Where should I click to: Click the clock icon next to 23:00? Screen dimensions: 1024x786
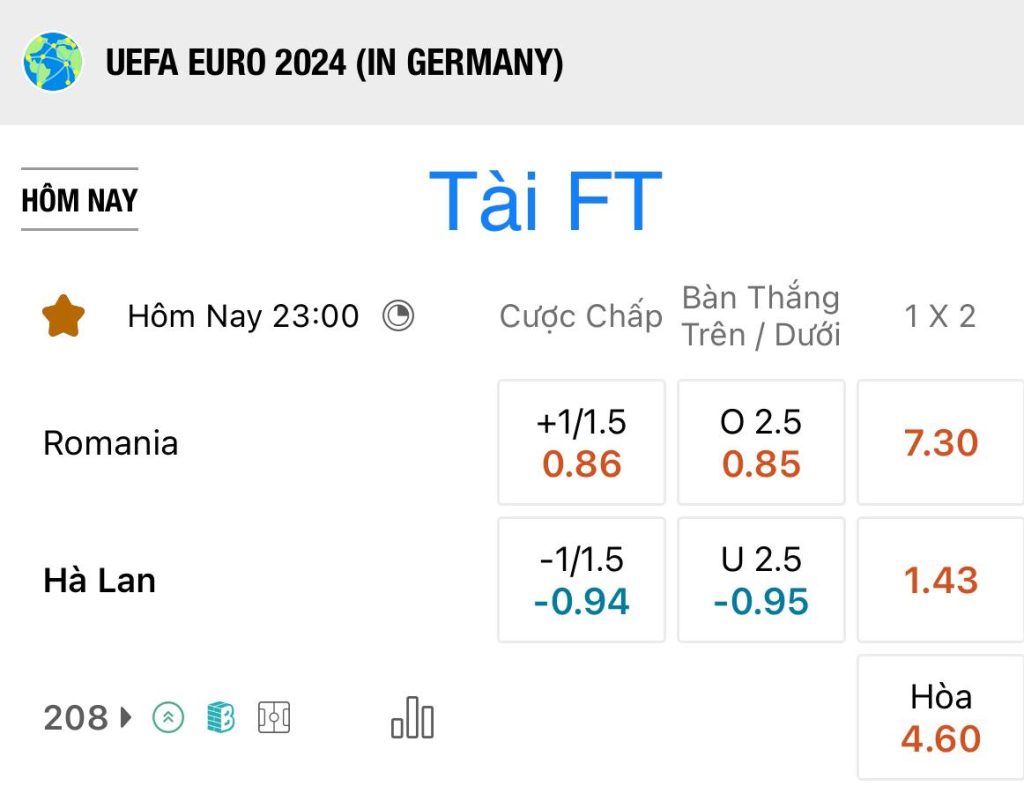click(x=398, y=316)
